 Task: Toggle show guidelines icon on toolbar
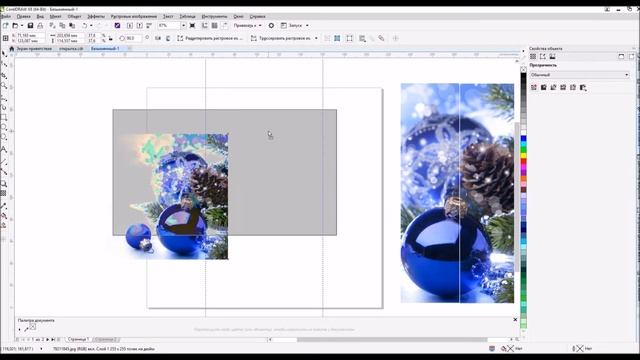[224, 25]
